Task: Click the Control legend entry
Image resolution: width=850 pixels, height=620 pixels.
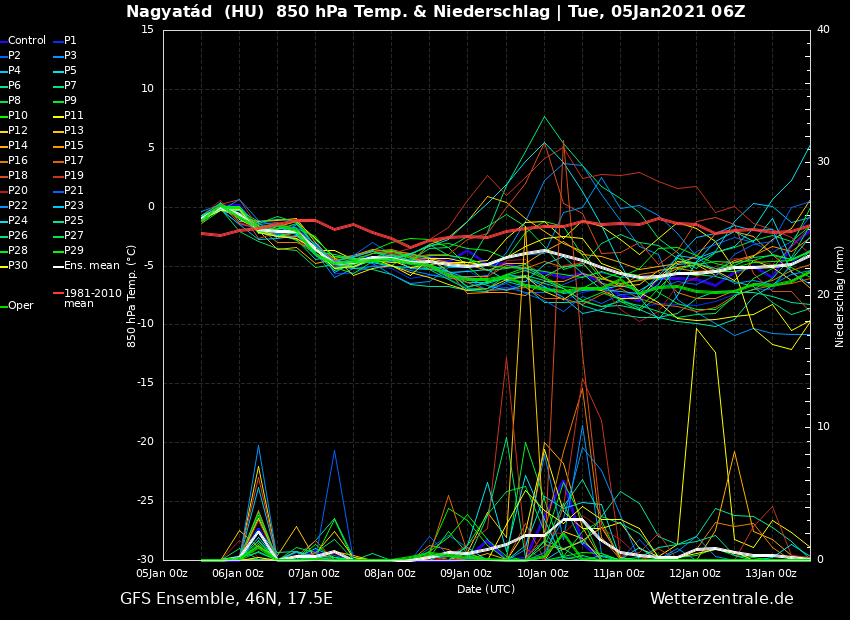Action: click(x=27, y=41)
